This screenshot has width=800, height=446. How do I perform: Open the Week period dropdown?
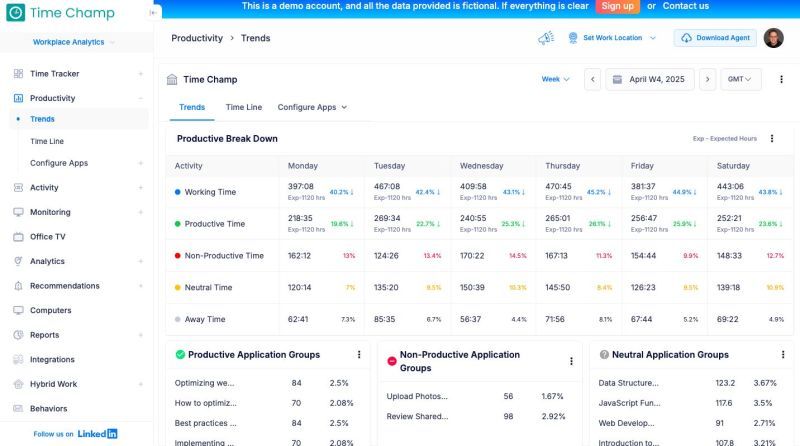coord(555,79)
